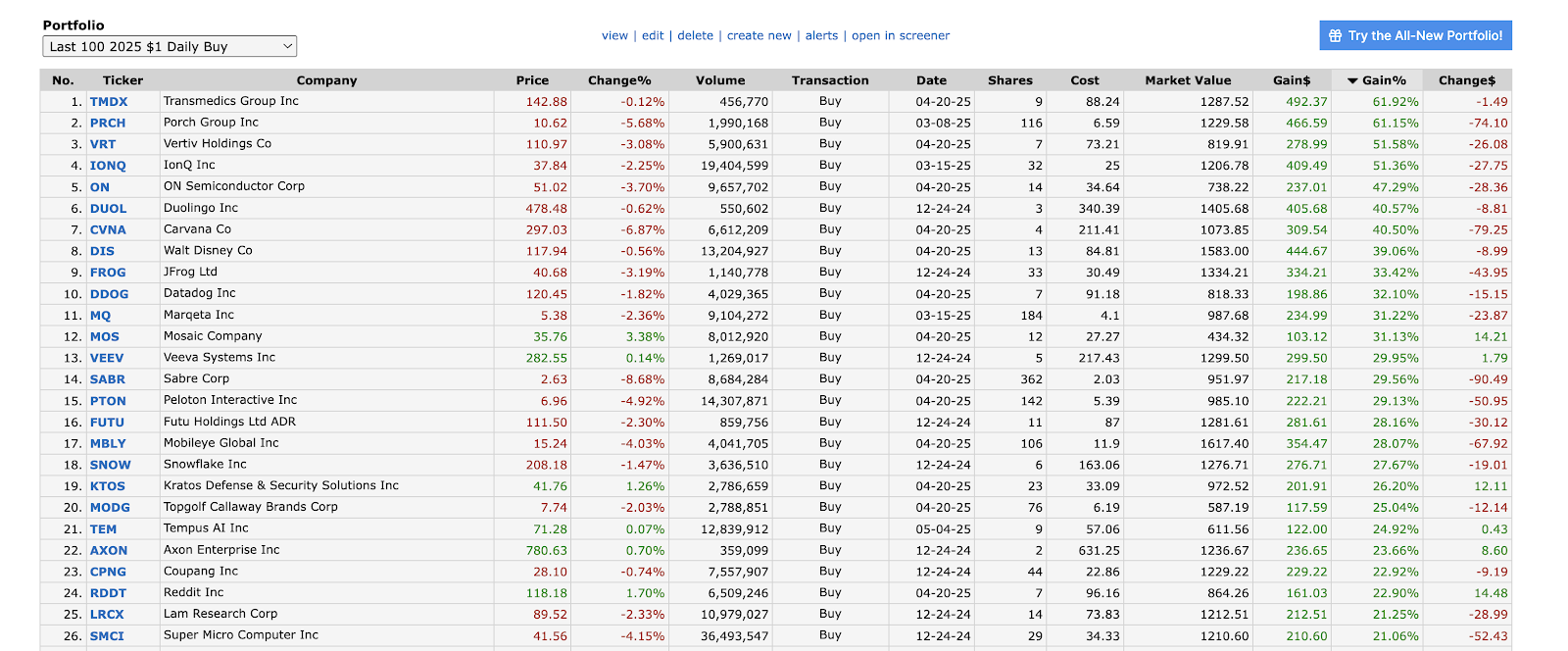Click Super Micro volume 36,493,547
The width and height of the screenshot is (1568, 651).
point(734,636)
